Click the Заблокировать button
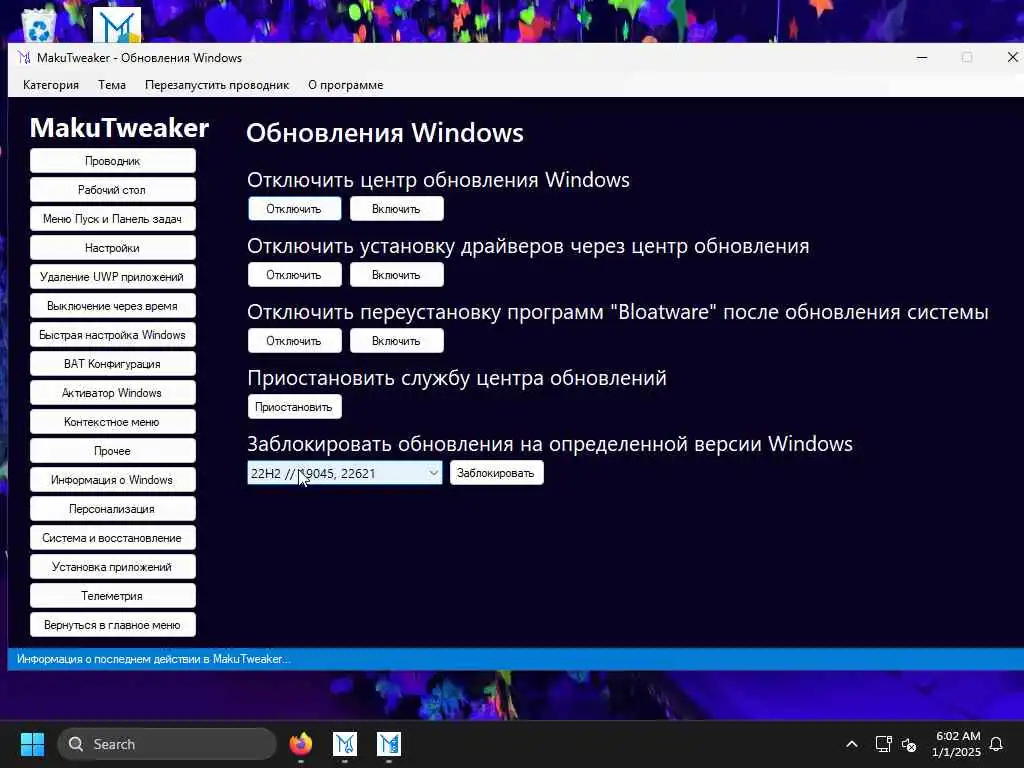 [496, 473]
